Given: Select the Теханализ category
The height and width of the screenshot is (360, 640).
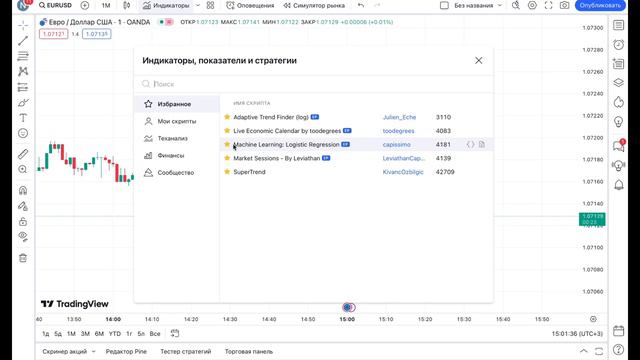Looking at the screenshot, I should 177,138.
